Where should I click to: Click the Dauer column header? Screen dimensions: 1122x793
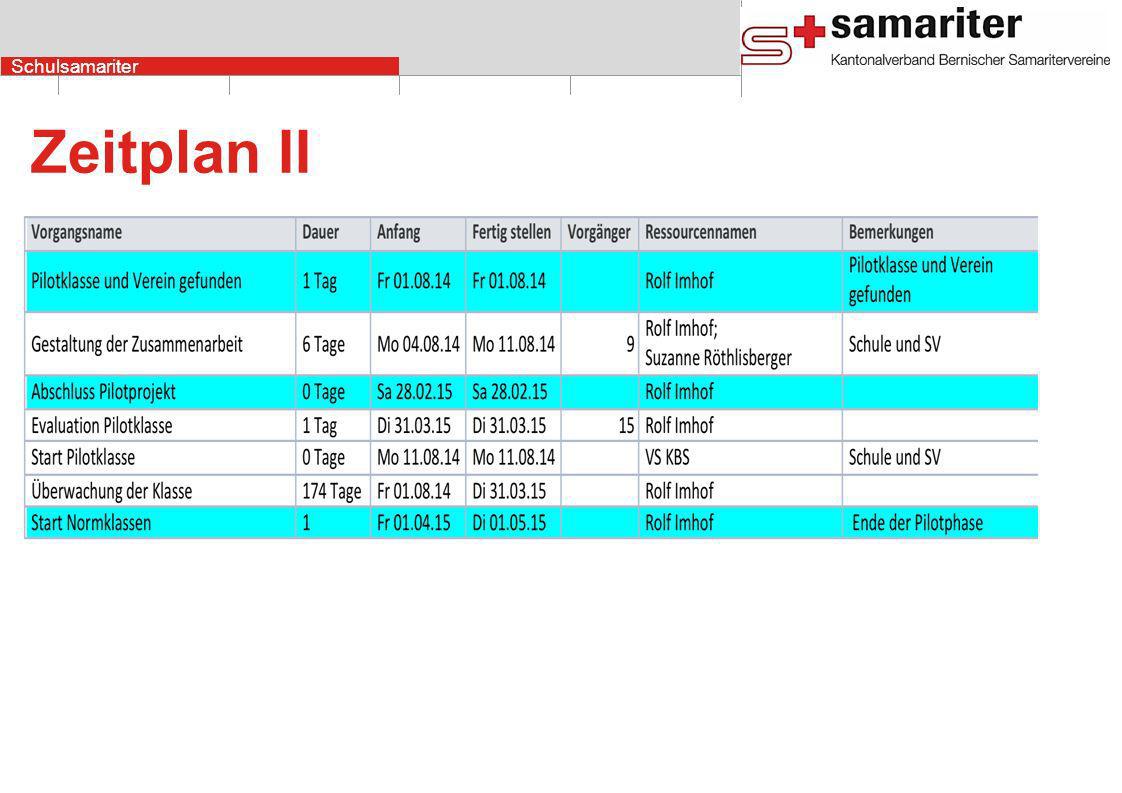[333, 233]
